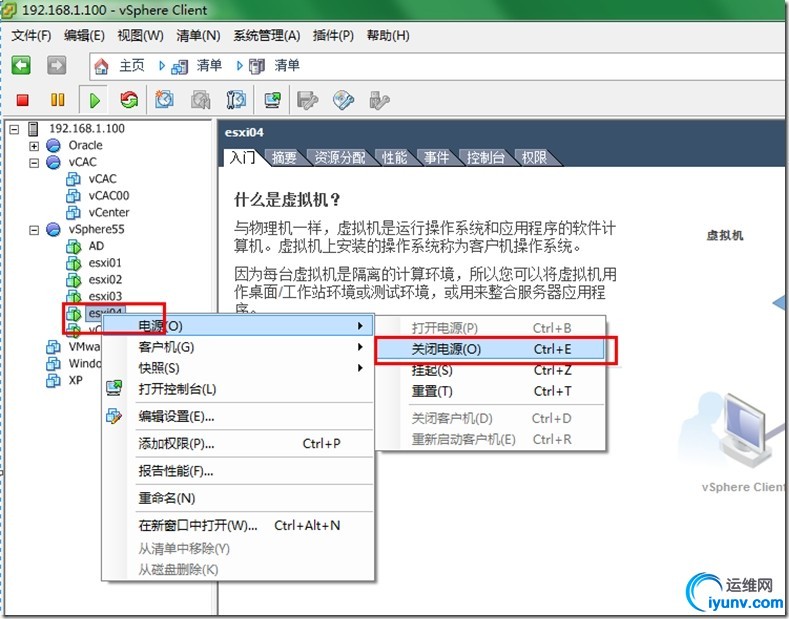Click the esxi01 VM icon
789x619 pixels.
pyautogui.click(x=73, y=263)
